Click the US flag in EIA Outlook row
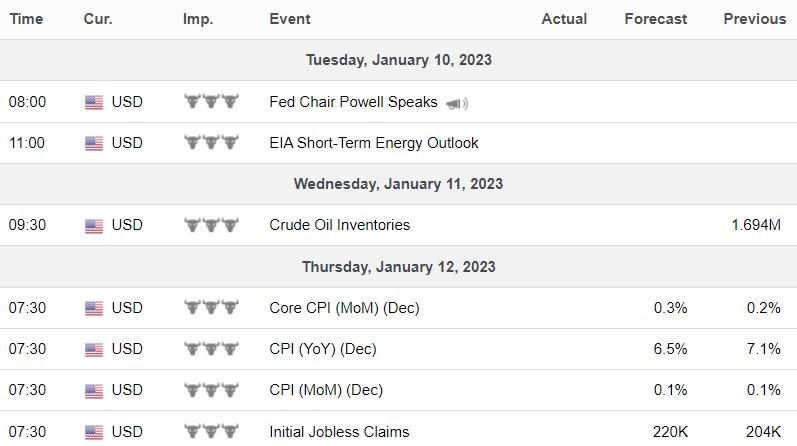797x446 pixels. pos(94,143)
